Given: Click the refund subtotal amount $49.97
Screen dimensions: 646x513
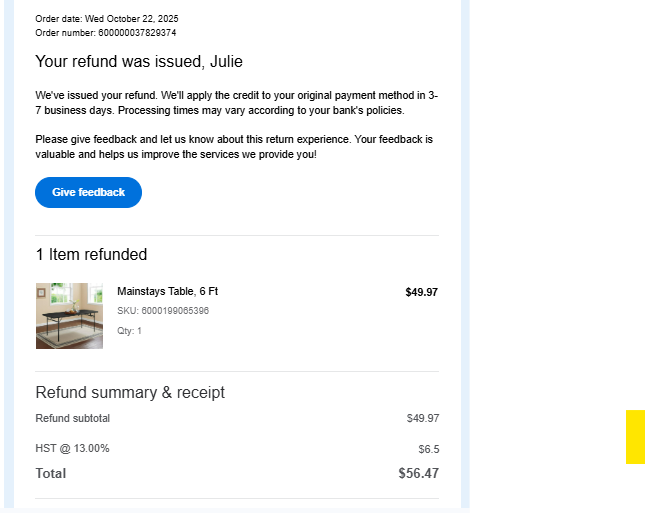Looking at the screenshot, I should tap(422, 418).
